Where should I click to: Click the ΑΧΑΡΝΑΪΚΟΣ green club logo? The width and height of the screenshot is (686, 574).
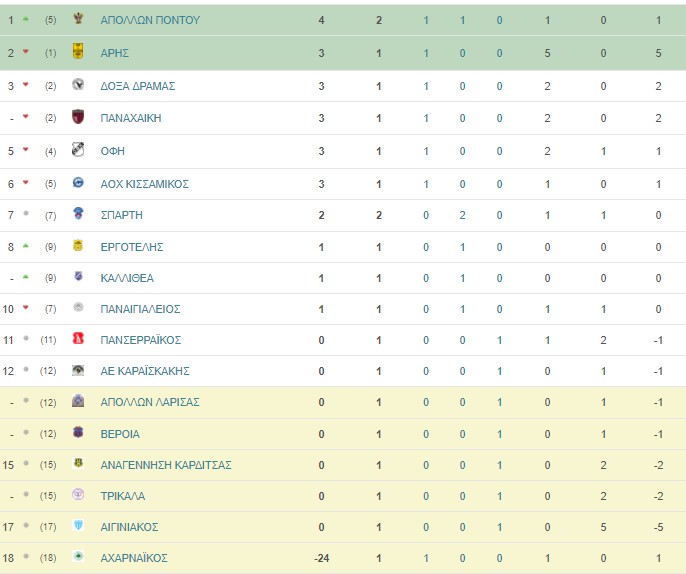tap(78, 556)
